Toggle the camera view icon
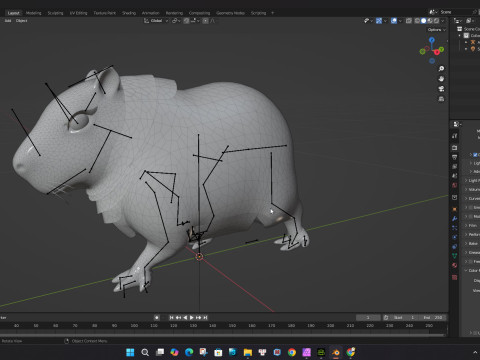 tap(441, 89)
